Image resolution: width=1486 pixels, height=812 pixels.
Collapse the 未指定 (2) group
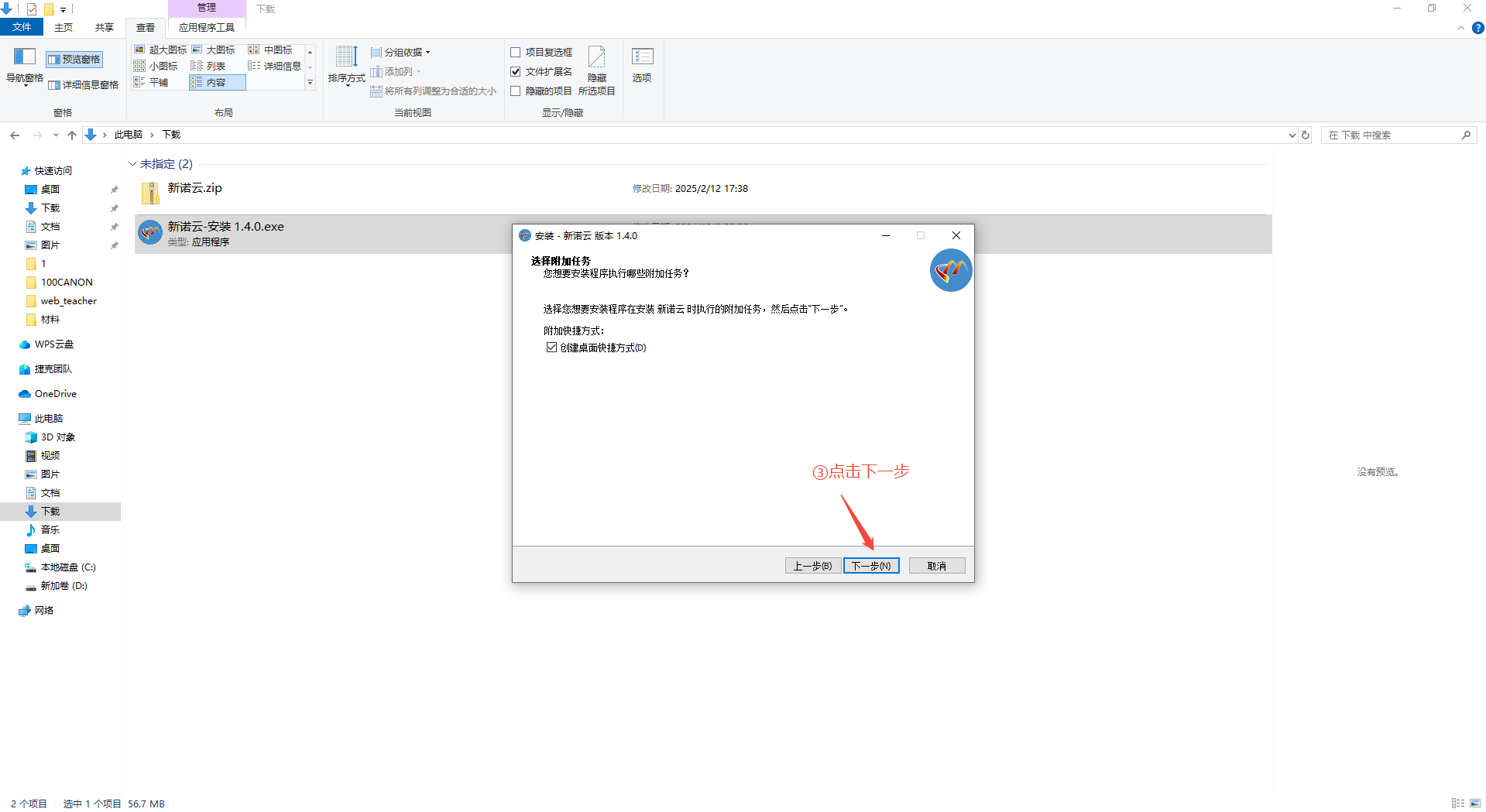(132, 164)
